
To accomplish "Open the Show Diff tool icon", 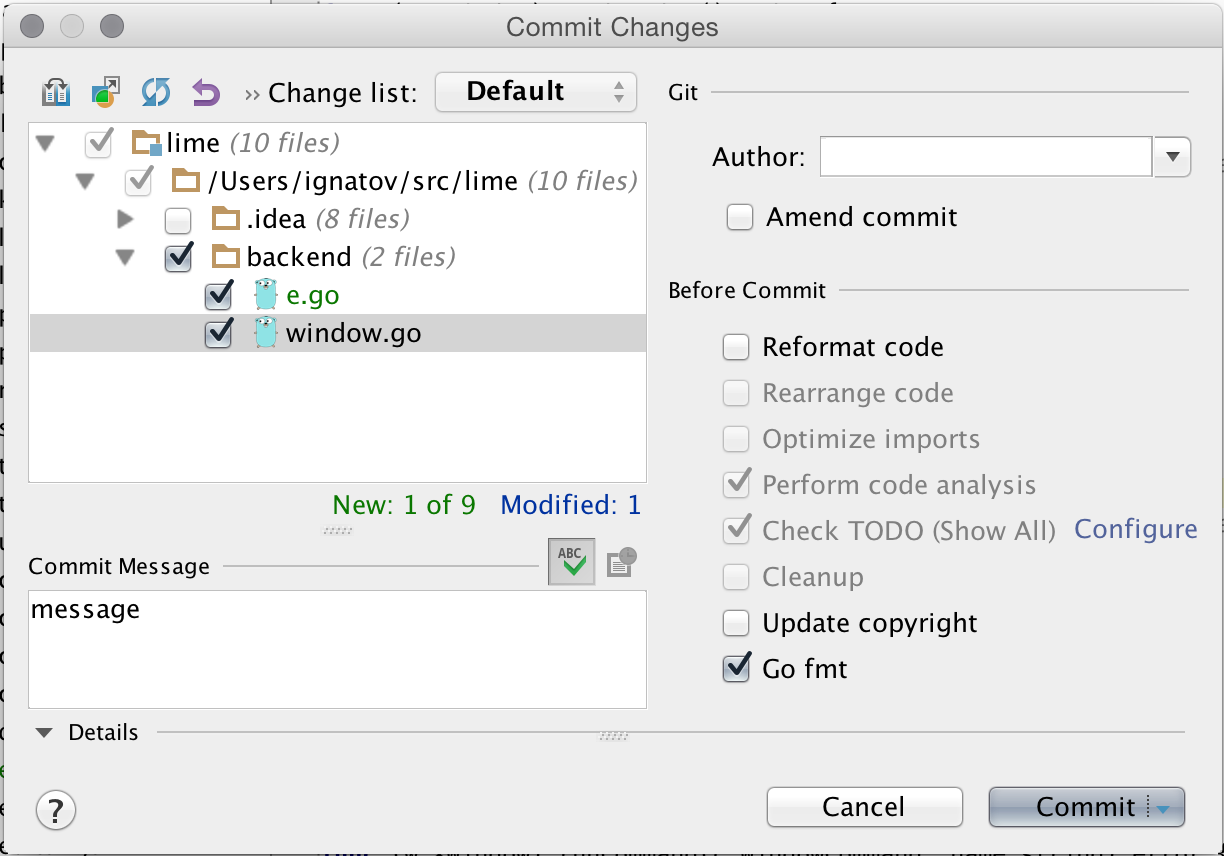I will point(56,91).
